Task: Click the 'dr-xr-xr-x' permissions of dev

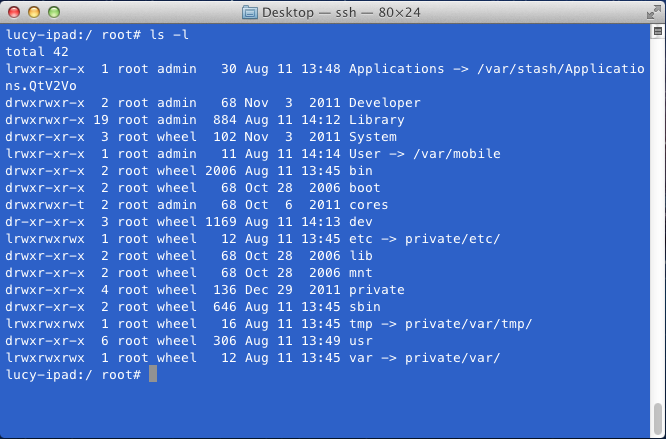Action: click(x=45, y=222)
